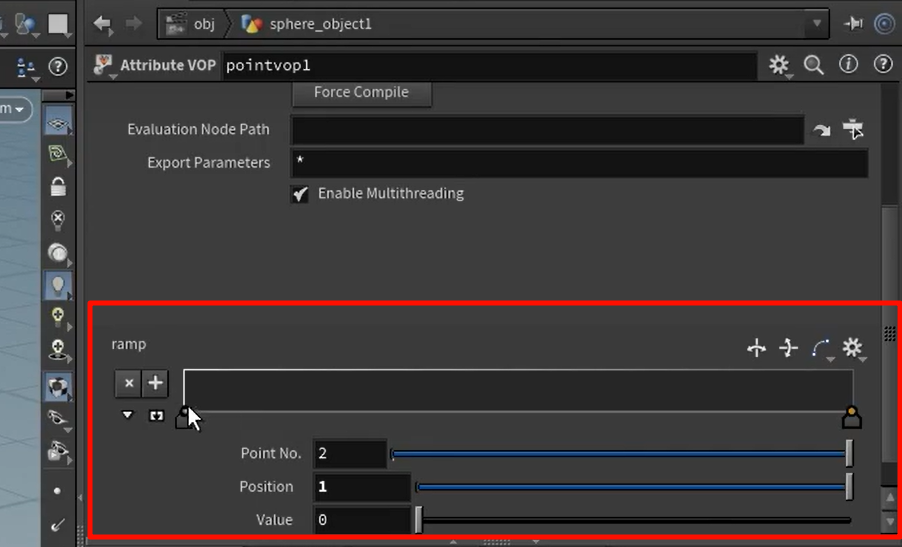The width and height of the screenshot is (902, 547).
Task: Toggle Enable Multithreading checkbox
Action: point(300,194)
